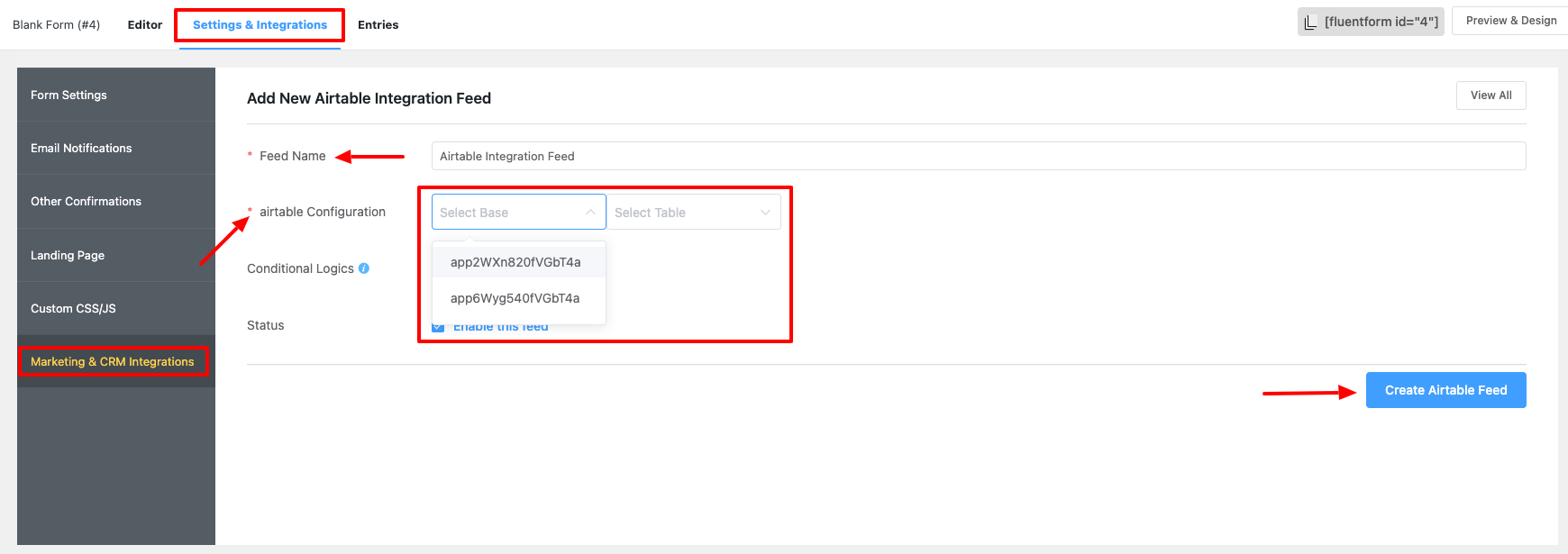Click into the Feed Name input field
The width and height of the screenshot is (1568, 554).
click(x=978, y=156)
